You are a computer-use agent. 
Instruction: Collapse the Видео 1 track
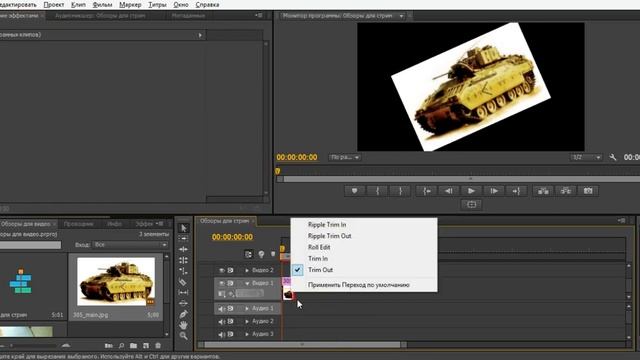tap(247, 283)
